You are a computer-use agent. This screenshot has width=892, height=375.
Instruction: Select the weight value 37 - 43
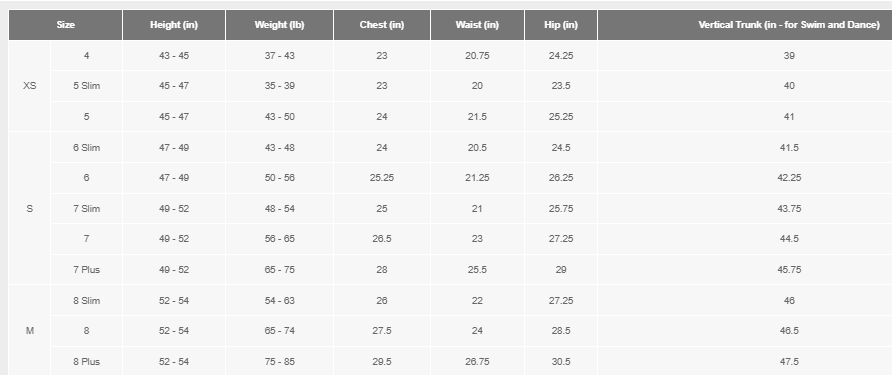coord(279,56)
